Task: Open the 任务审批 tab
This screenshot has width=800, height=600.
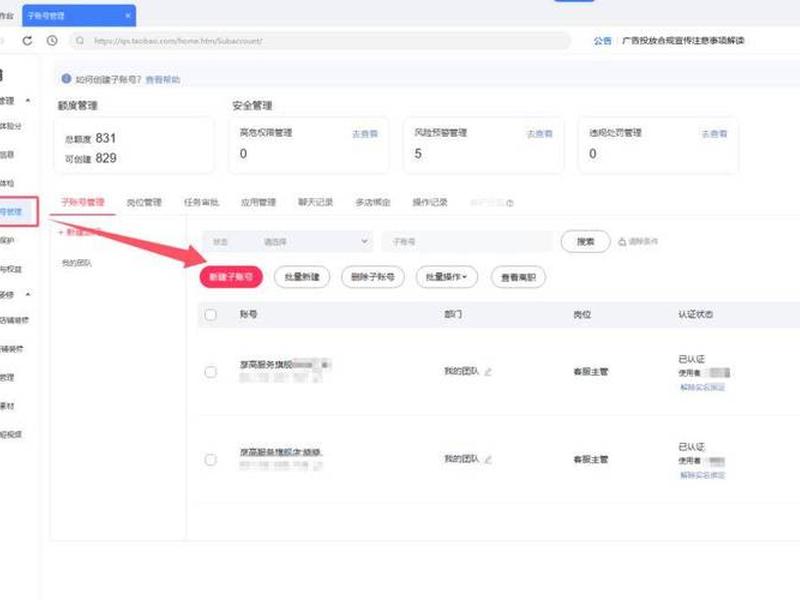Action: pos(202,203)
